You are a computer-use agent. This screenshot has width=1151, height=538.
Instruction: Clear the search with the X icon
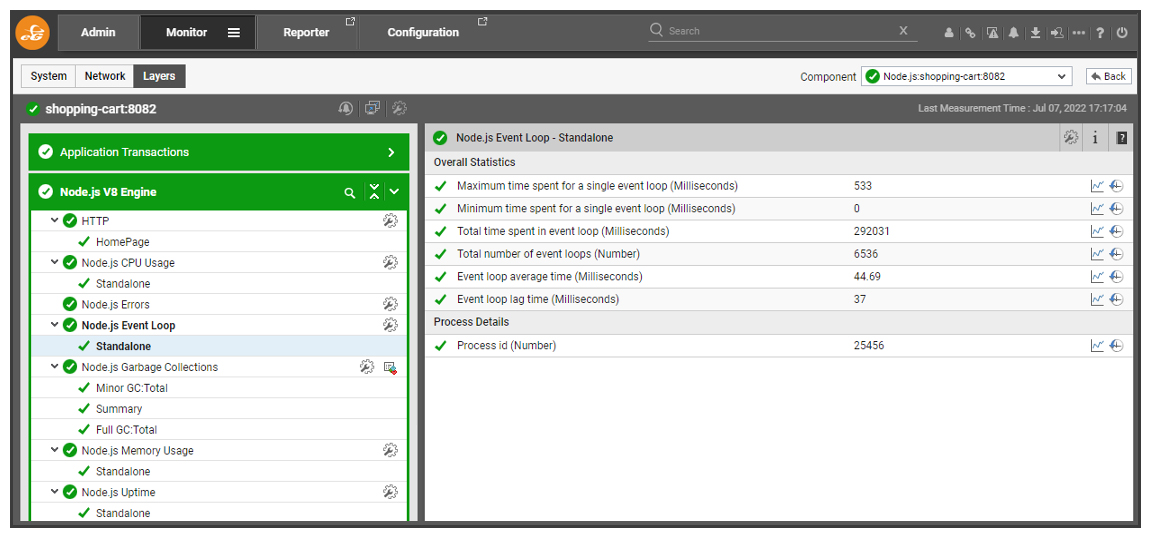(903, 31)
